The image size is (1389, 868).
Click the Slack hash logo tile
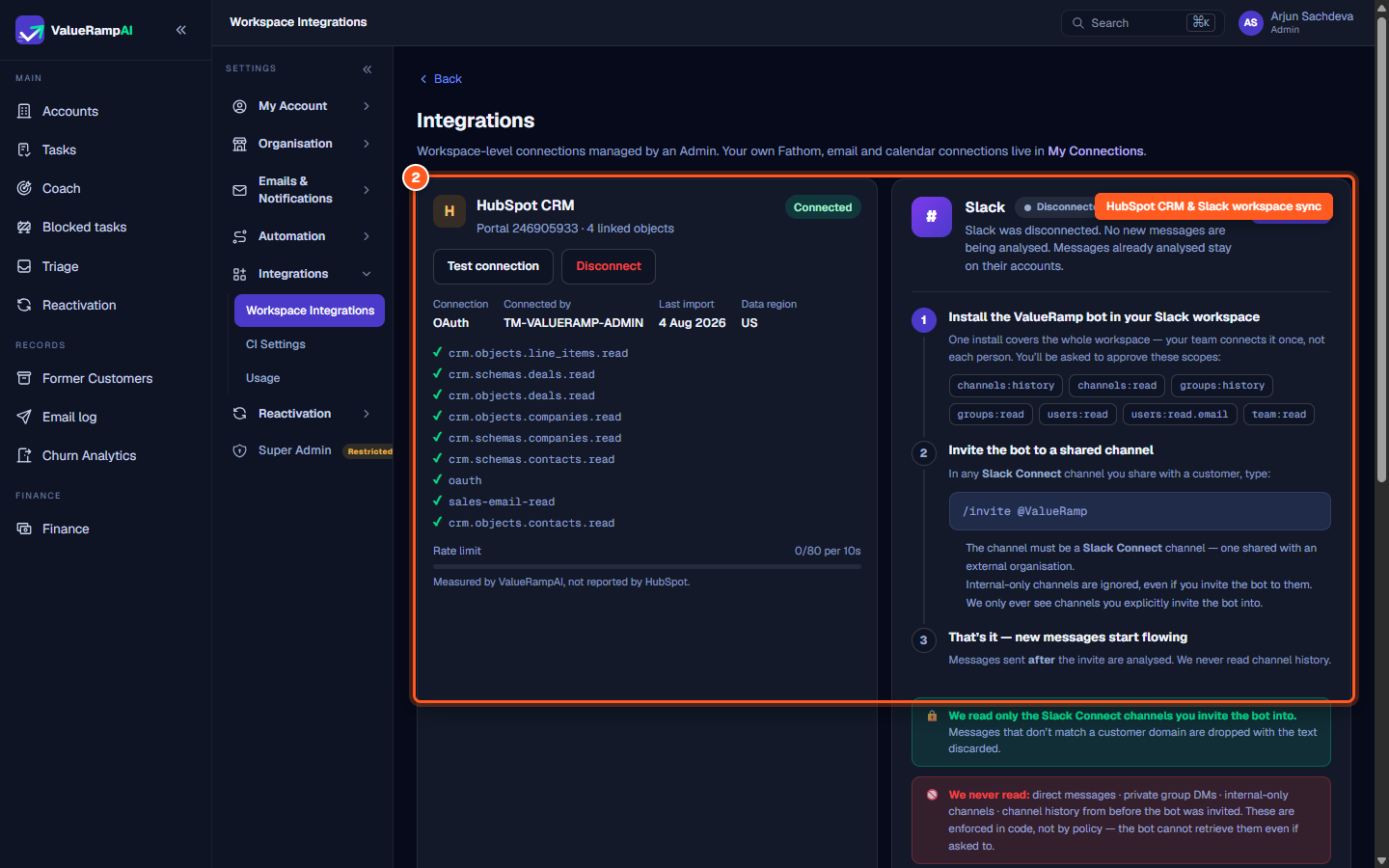coord(932,216)
